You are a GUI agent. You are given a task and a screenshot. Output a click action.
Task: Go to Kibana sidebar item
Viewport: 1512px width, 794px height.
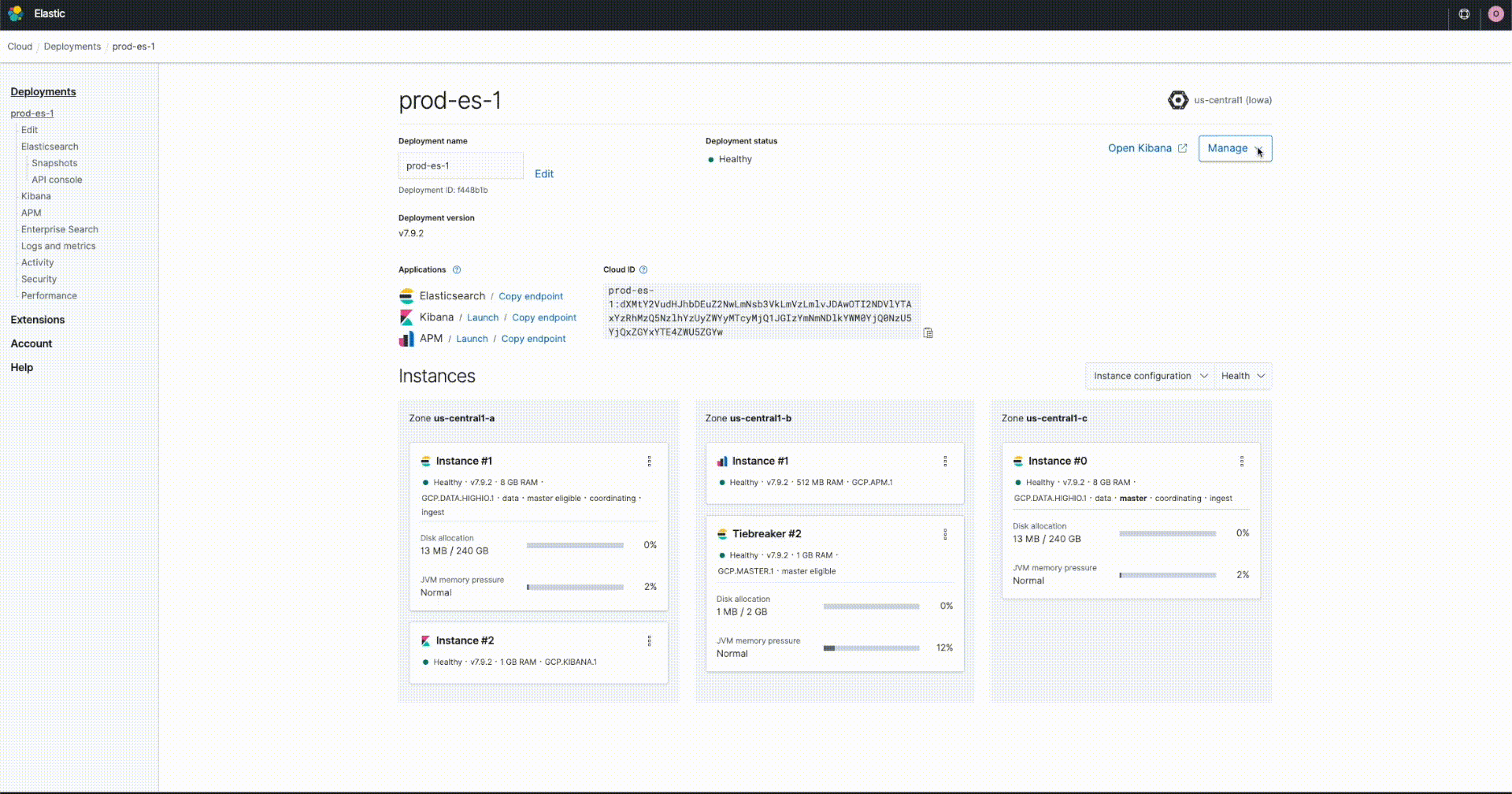(x=35, y=196)
